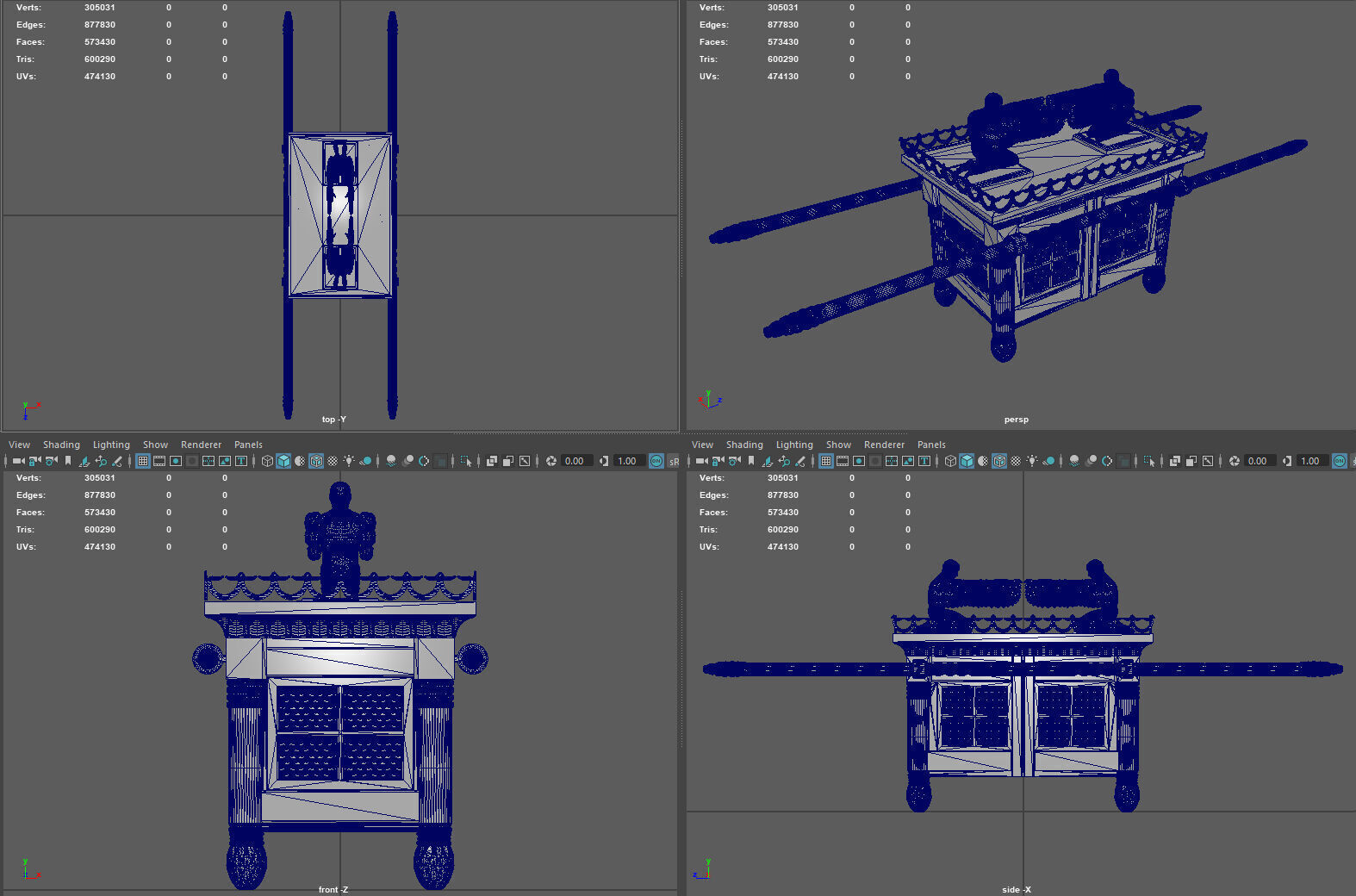Expand Panels menu in side panel
1356x896 pixels.
tap(931, 445)
